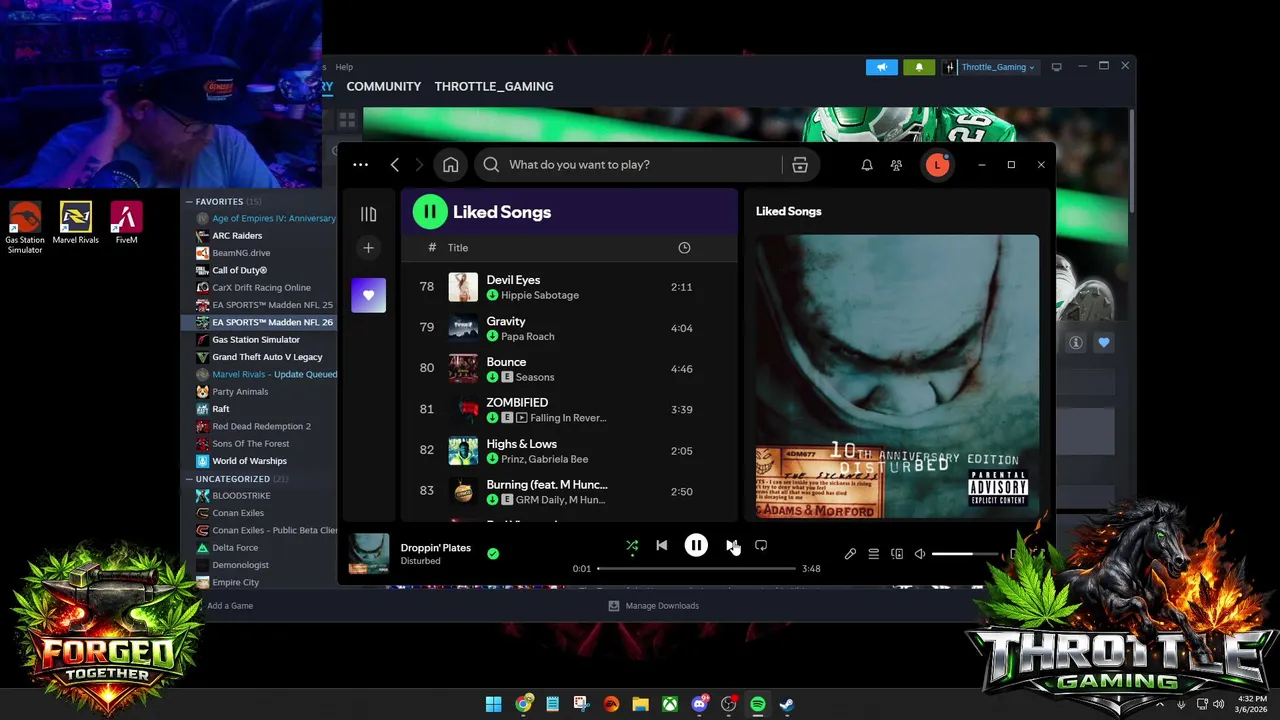Open FiveM desktop shortcut
This screenshot has height=720, width=1280.
[x=126, y=222]
